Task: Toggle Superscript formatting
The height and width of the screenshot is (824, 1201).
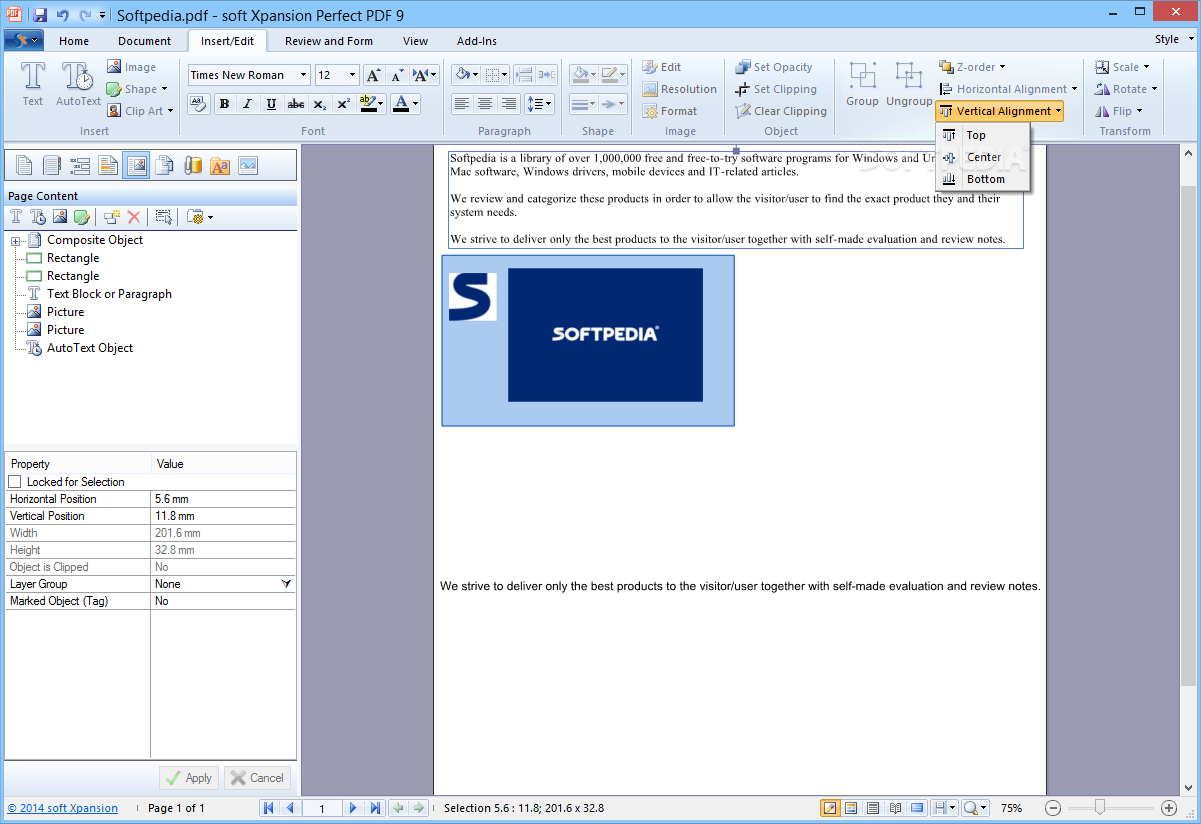Action: tap(343, 104)
